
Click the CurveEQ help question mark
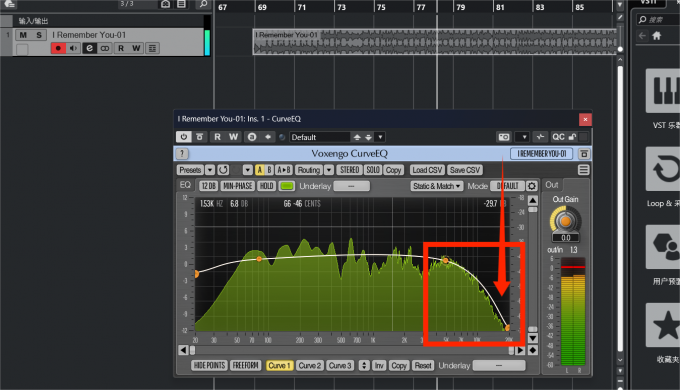tap(182, 154)
